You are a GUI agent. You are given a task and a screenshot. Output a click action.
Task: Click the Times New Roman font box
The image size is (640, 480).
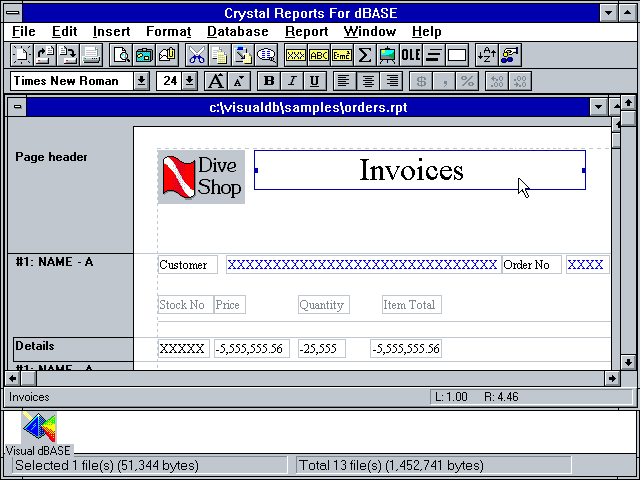pyautogui.click(x=72, y=81)
